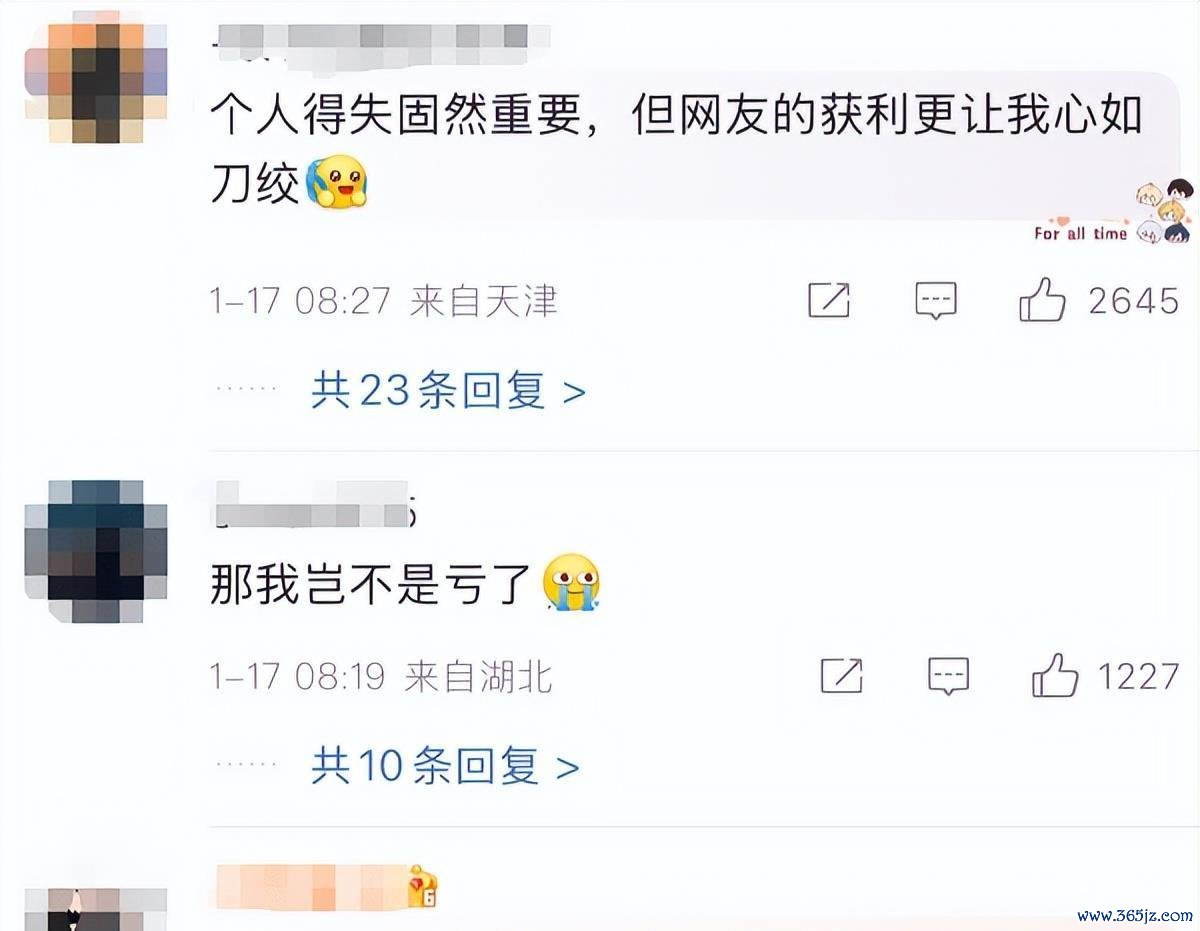The height and width of the screenshot is (931, 1200).
Task: Tap the share icon on the Hubei comment
Action: pos(842,677)
